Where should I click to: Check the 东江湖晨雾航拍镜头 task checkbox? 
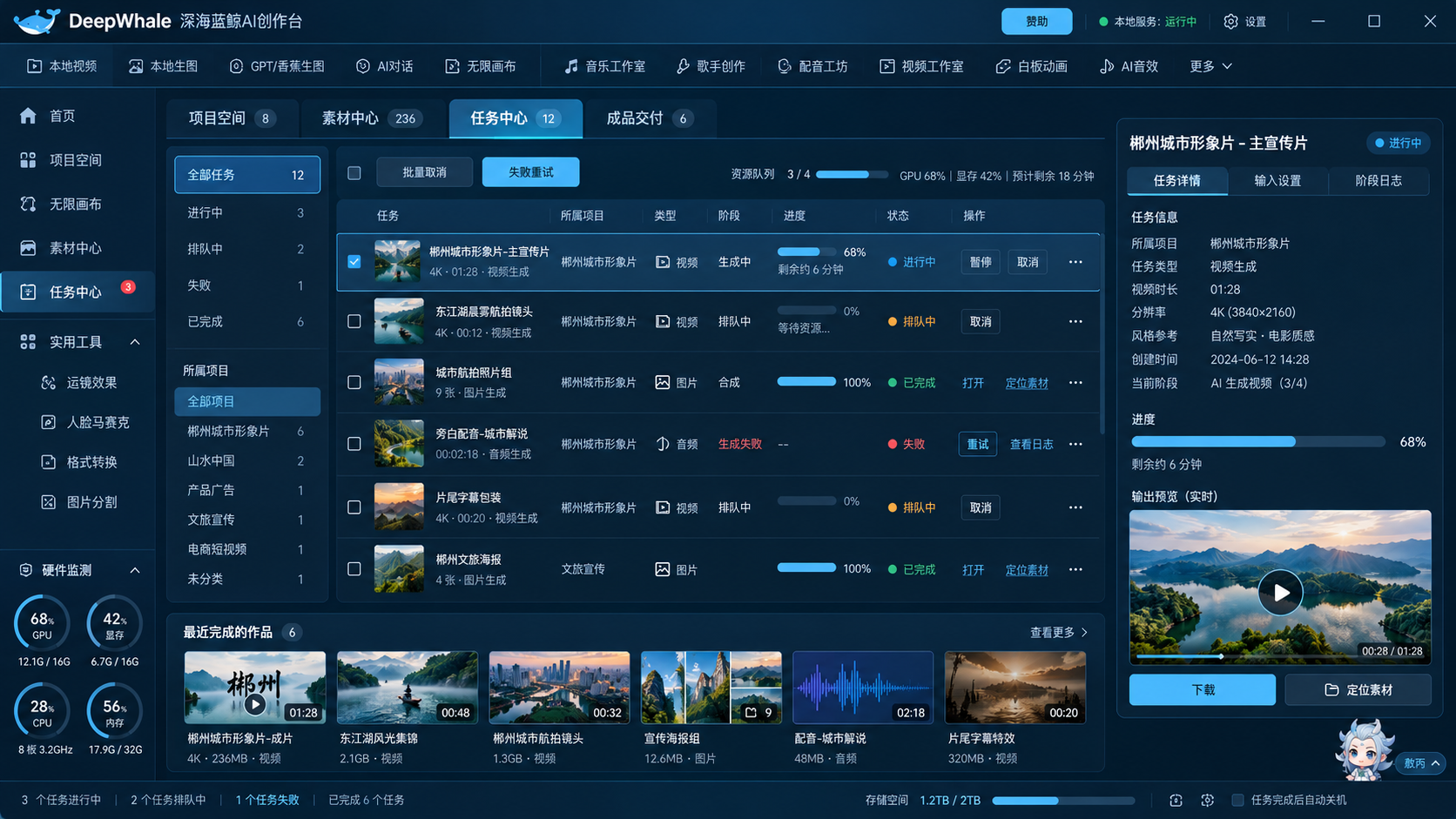pyautogui.click(x=354, y=321)
